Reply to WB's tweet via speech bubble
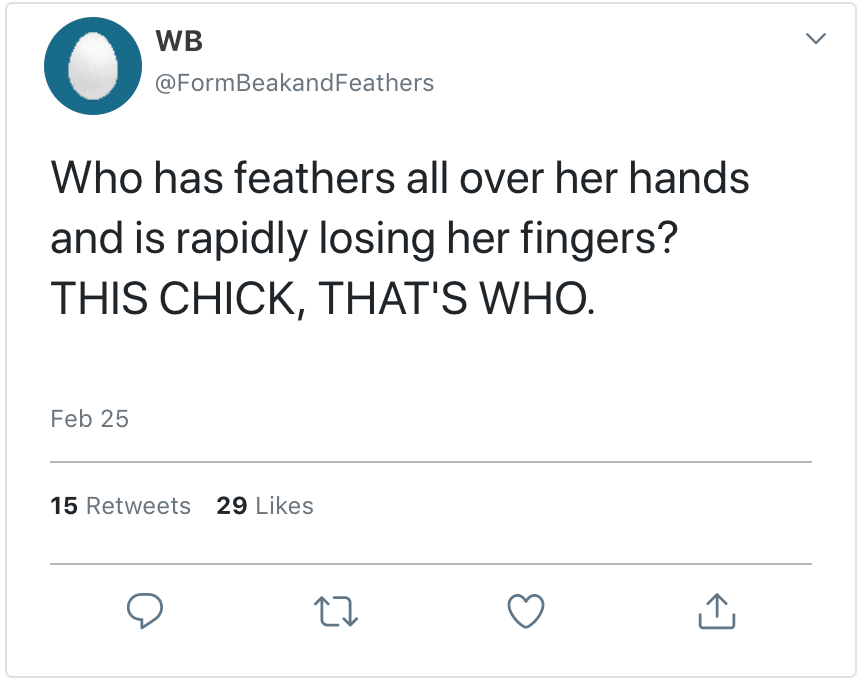This screenshot has width=866, height=686. click(146, 611)
